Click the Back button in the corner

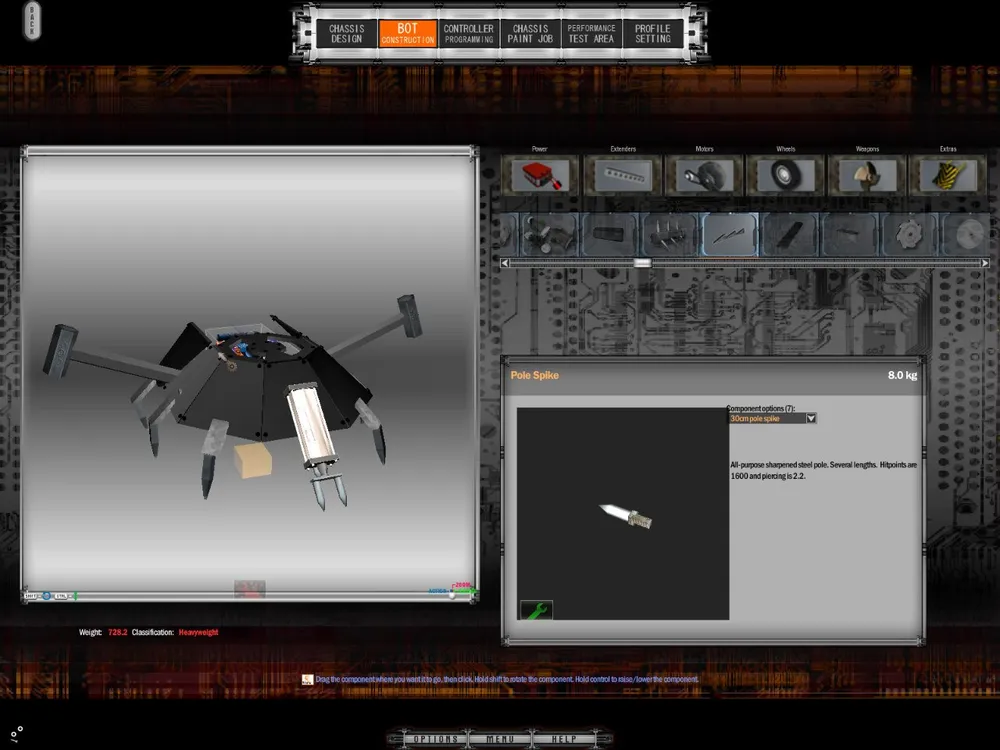(x=31, y=20)
